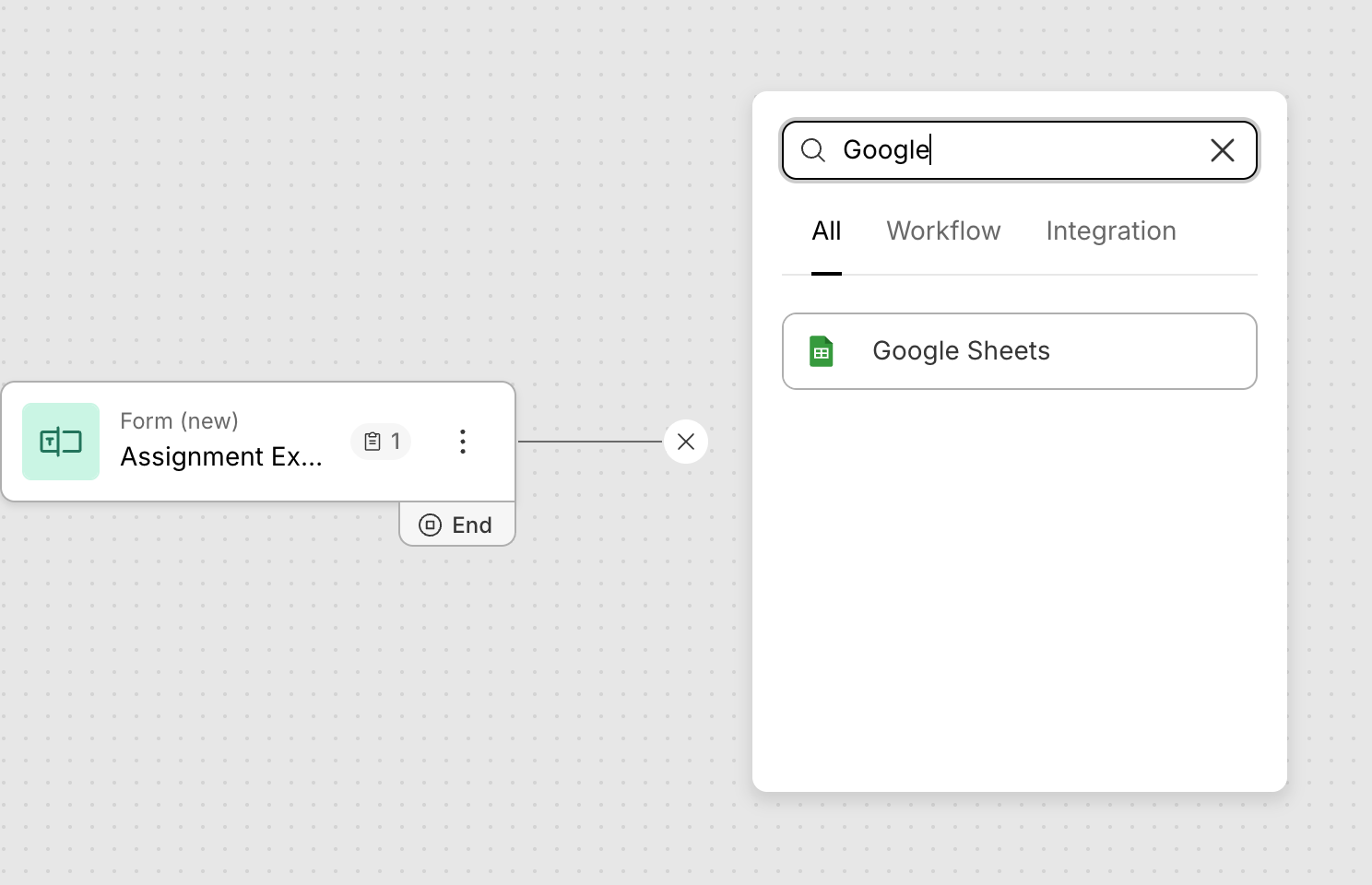Click the dotted canvas above Form node
The height and width of the screenshot is (885, 1372).
click(x=258, y=230)
